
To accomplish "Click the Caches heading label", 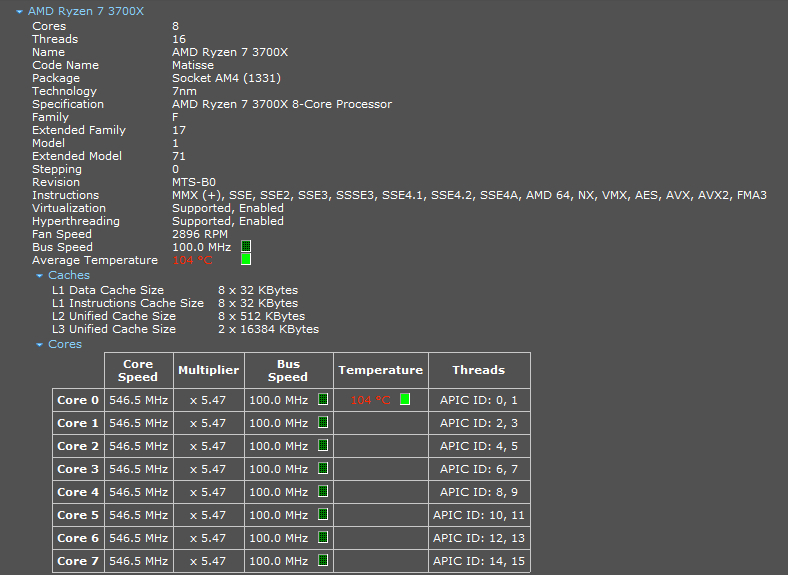I will click(x=69, y=275).
